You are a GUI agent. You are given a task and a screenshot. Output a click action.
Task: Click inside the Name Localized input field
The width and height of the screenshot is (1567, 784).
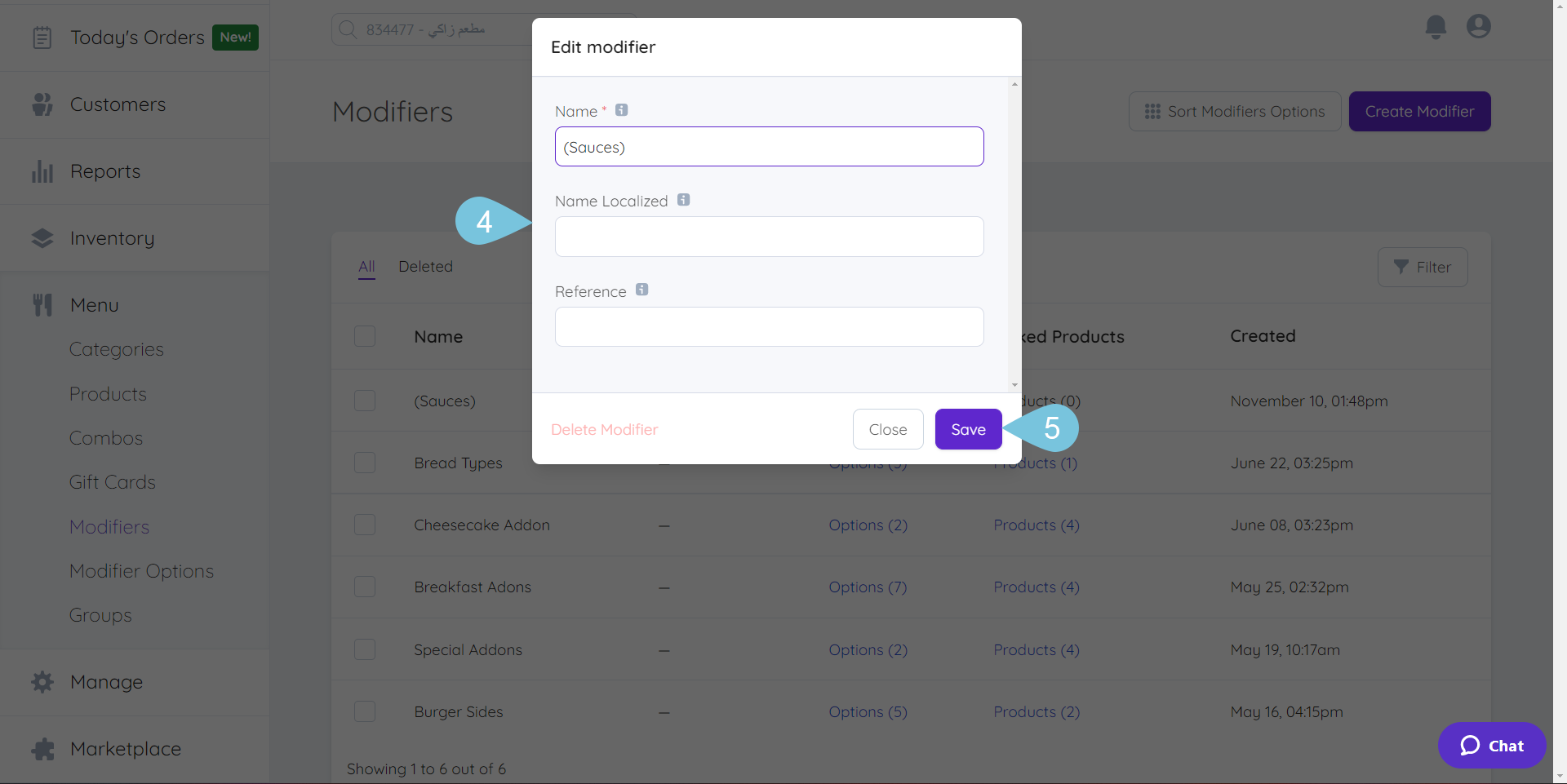(x=769, y=237)
